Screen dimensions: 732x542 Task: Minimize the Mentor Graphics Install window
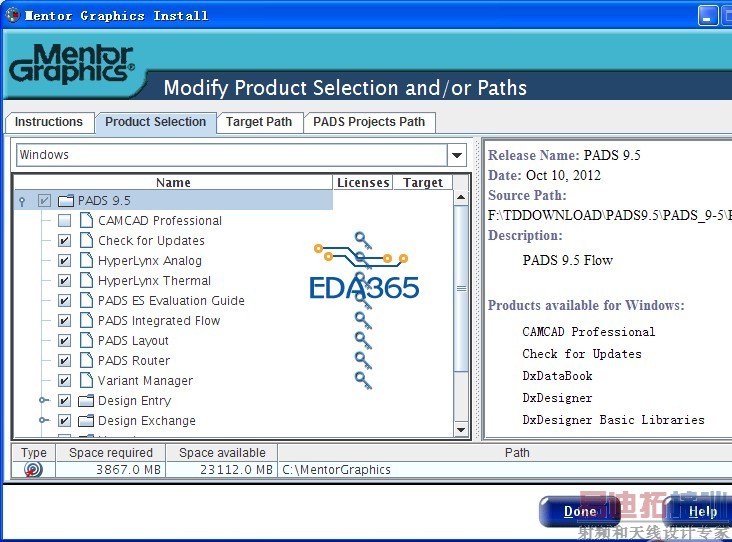point(708,15)
